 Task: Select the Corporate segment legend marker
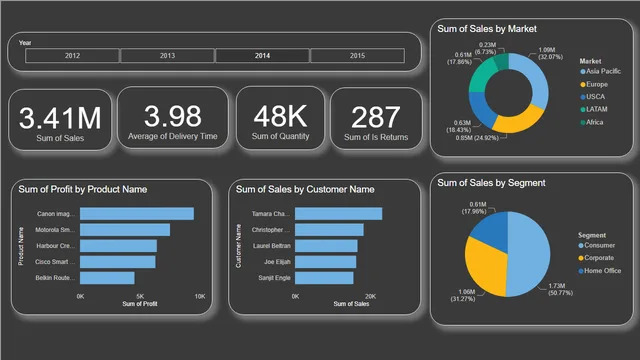581,258
